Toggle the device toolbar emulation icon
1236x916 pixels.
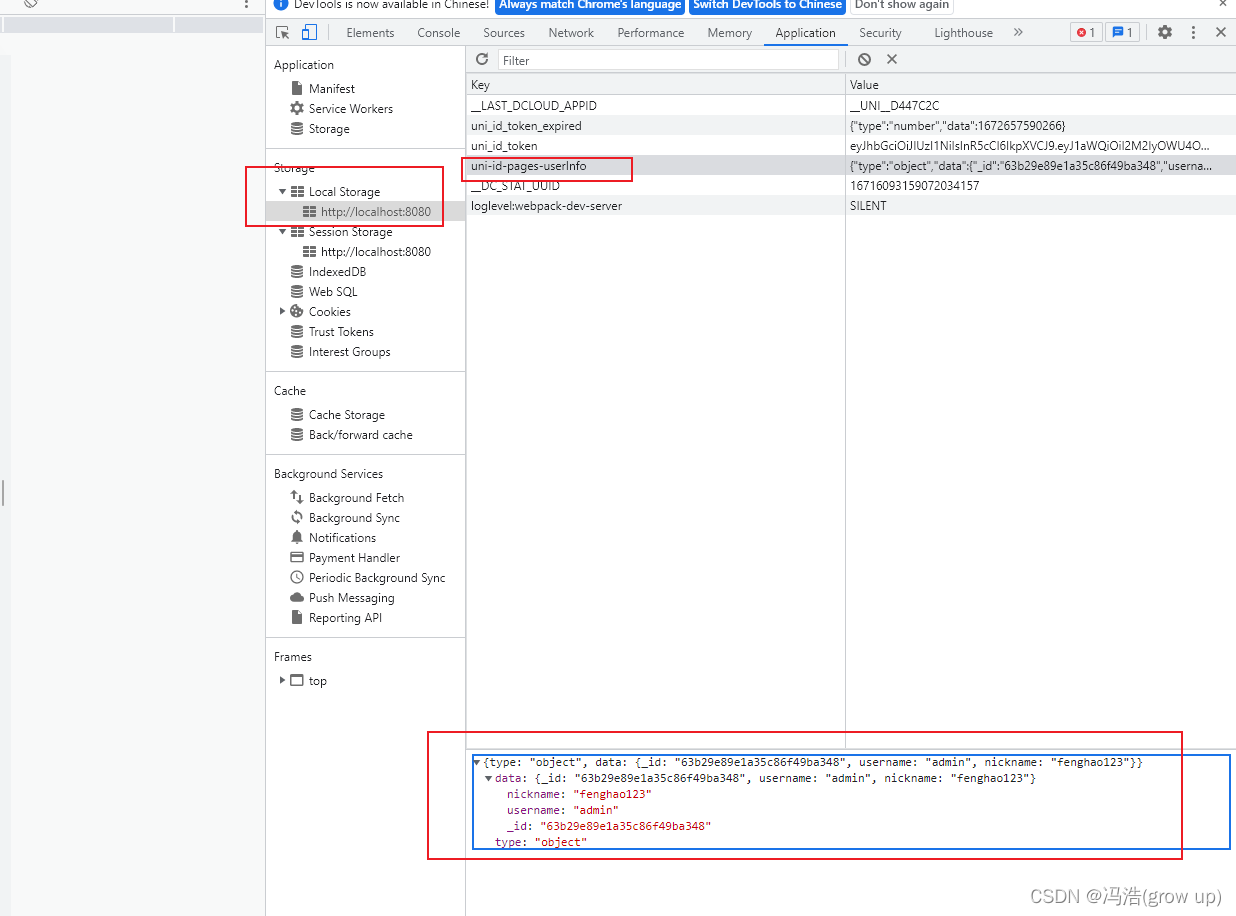309,32
